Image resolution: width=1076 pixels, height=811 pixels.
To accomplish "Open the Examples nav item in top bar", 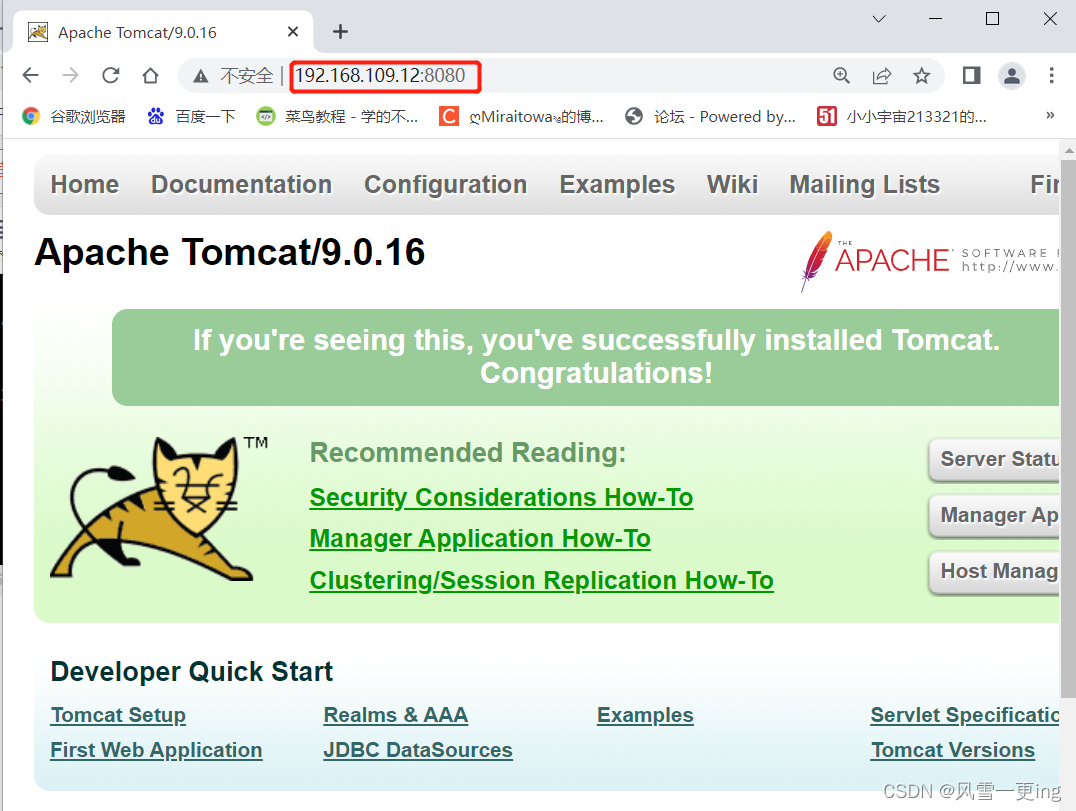I will [x=617, y=185].
